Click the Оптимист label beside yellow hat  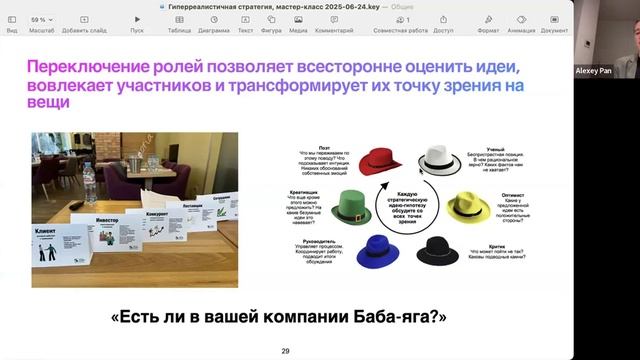(x=513, y=195)
